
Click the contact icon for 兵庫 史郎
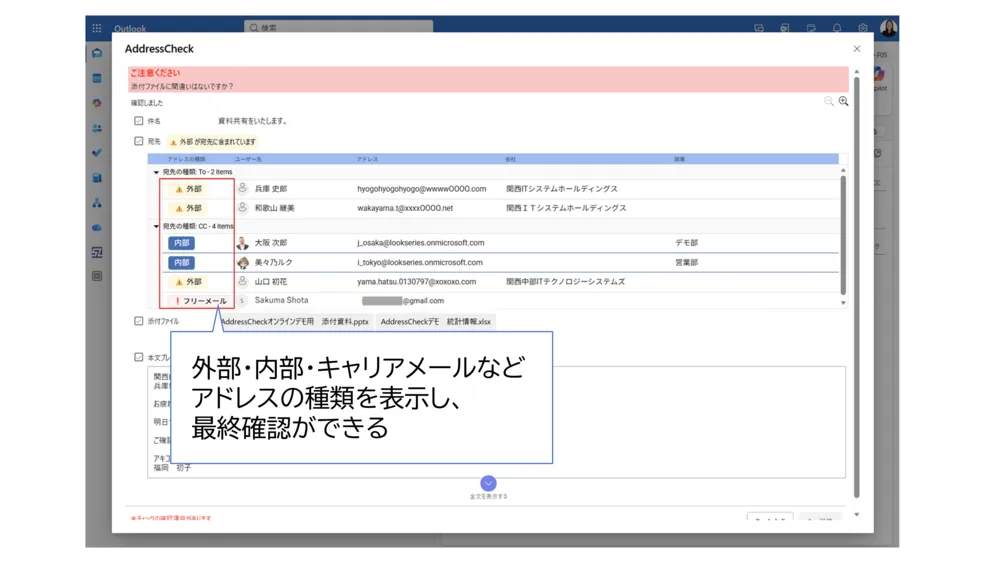point(242,188)
